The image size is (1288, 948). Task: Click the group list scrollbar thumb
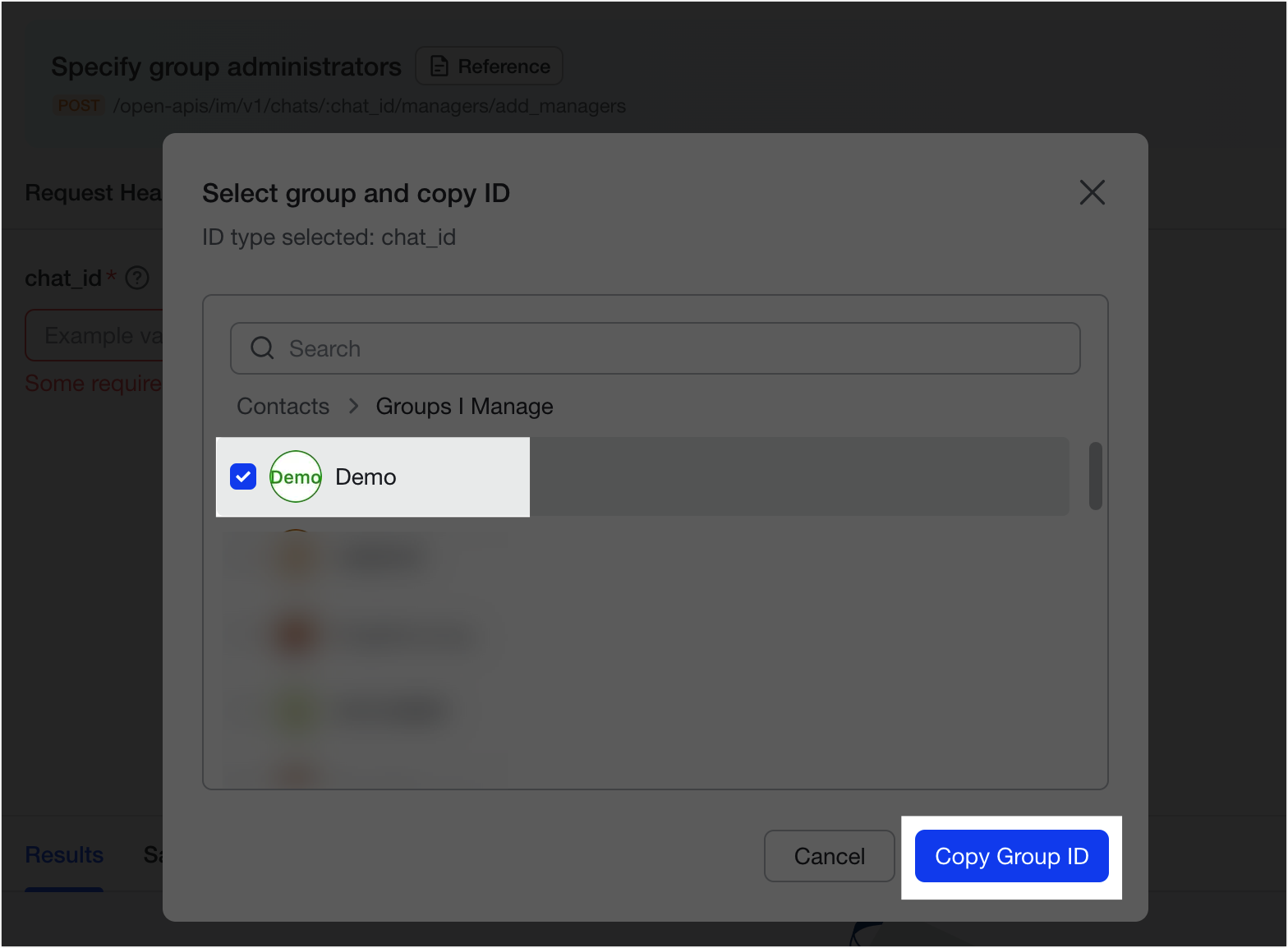[x=1095, y=476]
